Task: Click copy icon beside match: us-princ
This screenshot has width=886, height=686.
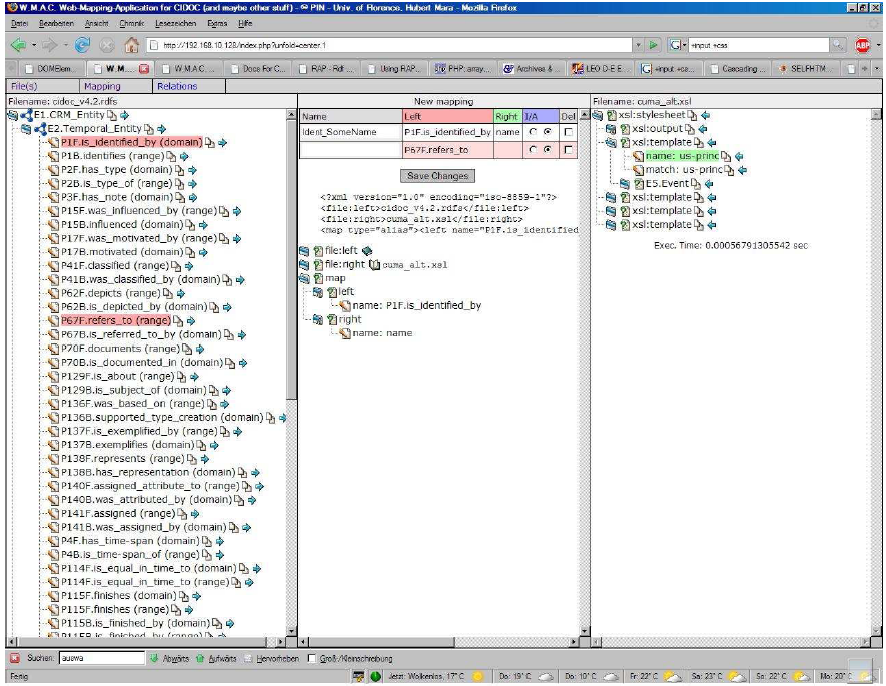Action: [729, 170]
